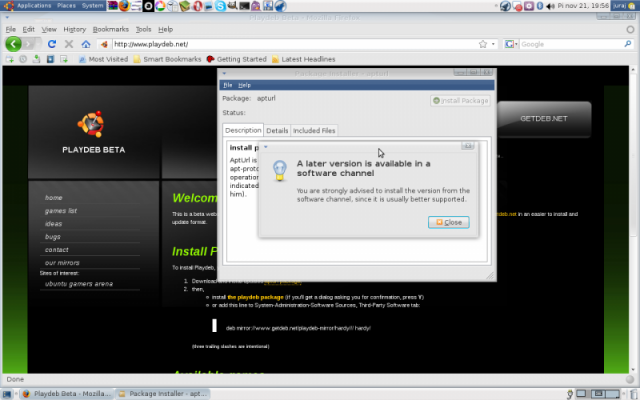The height and width of the screenshot is (400, 640).
Task: Click Firefox's Stop loading X icon
Action: click(x=69, y=44)
